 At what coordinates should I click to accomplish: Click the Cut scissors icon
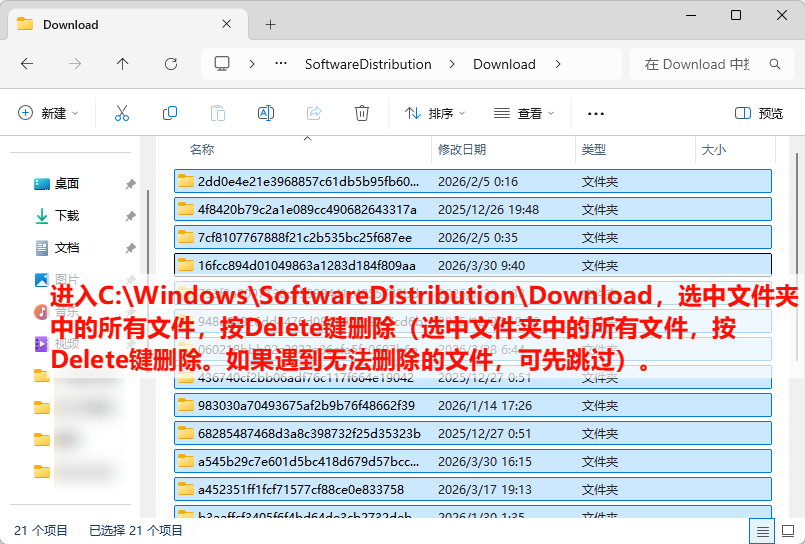(122, 113)
